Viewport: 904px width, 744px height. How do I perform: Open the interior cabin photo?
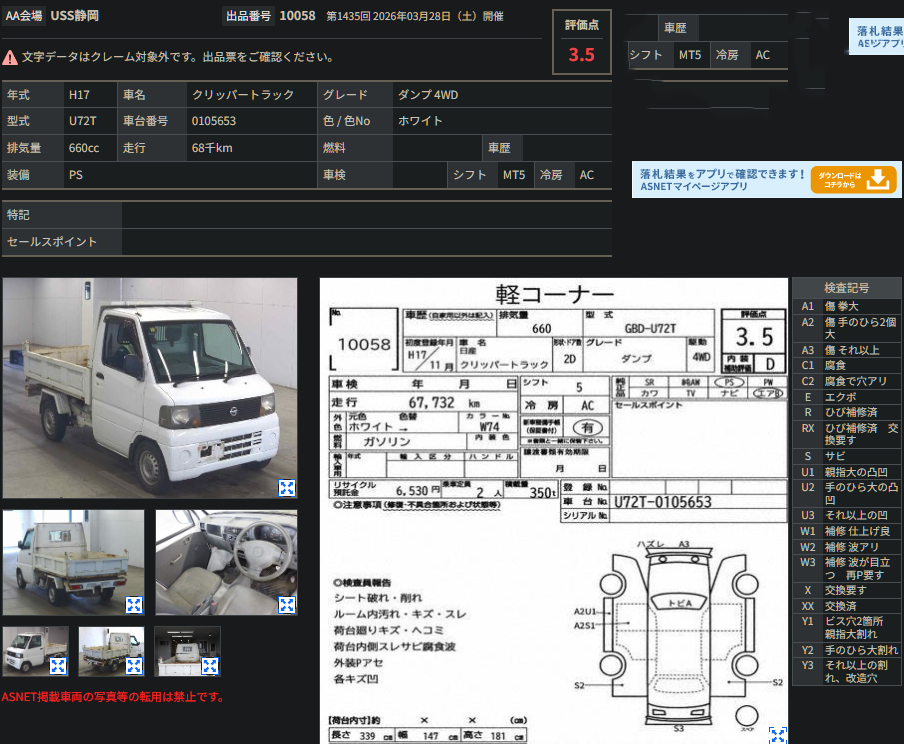tap(227, 562)
